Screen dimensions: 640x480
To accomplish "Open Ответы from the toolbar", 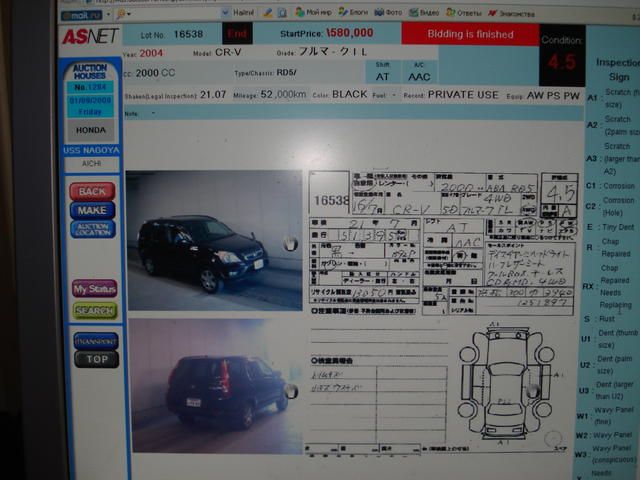I will [463, 13].
